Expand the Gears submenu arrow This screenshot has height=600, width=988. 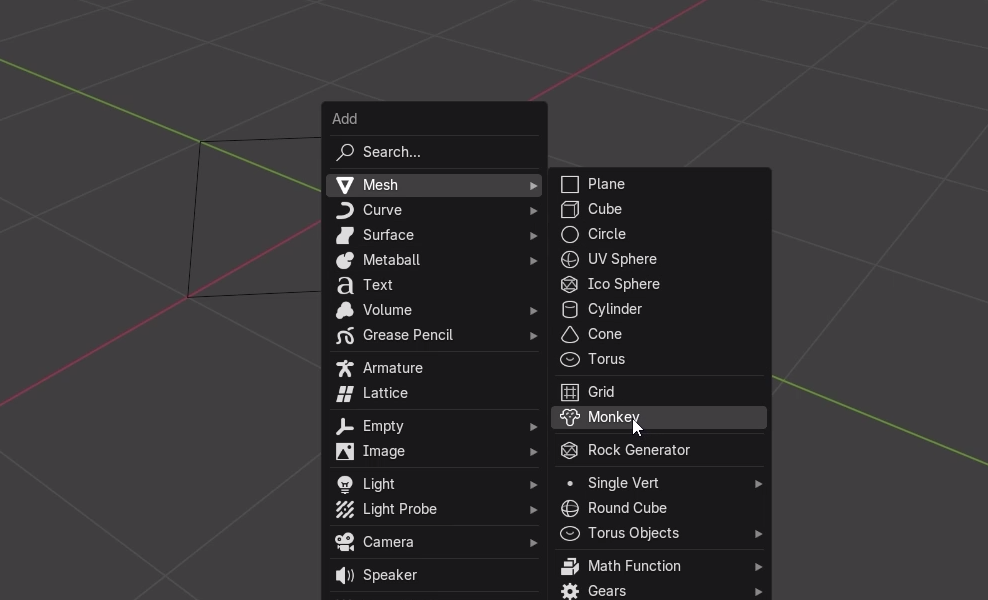click(758, 592)
